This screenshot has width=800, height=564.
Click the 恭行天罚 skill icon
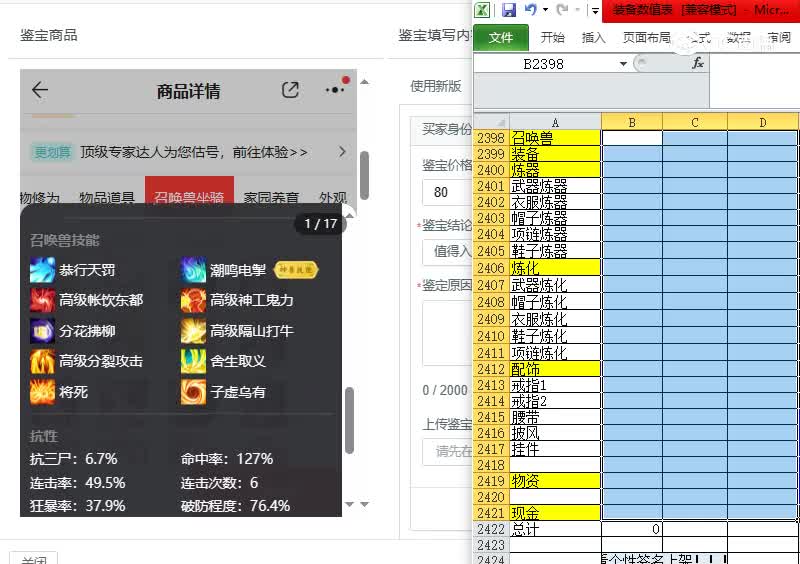point(42,270)
